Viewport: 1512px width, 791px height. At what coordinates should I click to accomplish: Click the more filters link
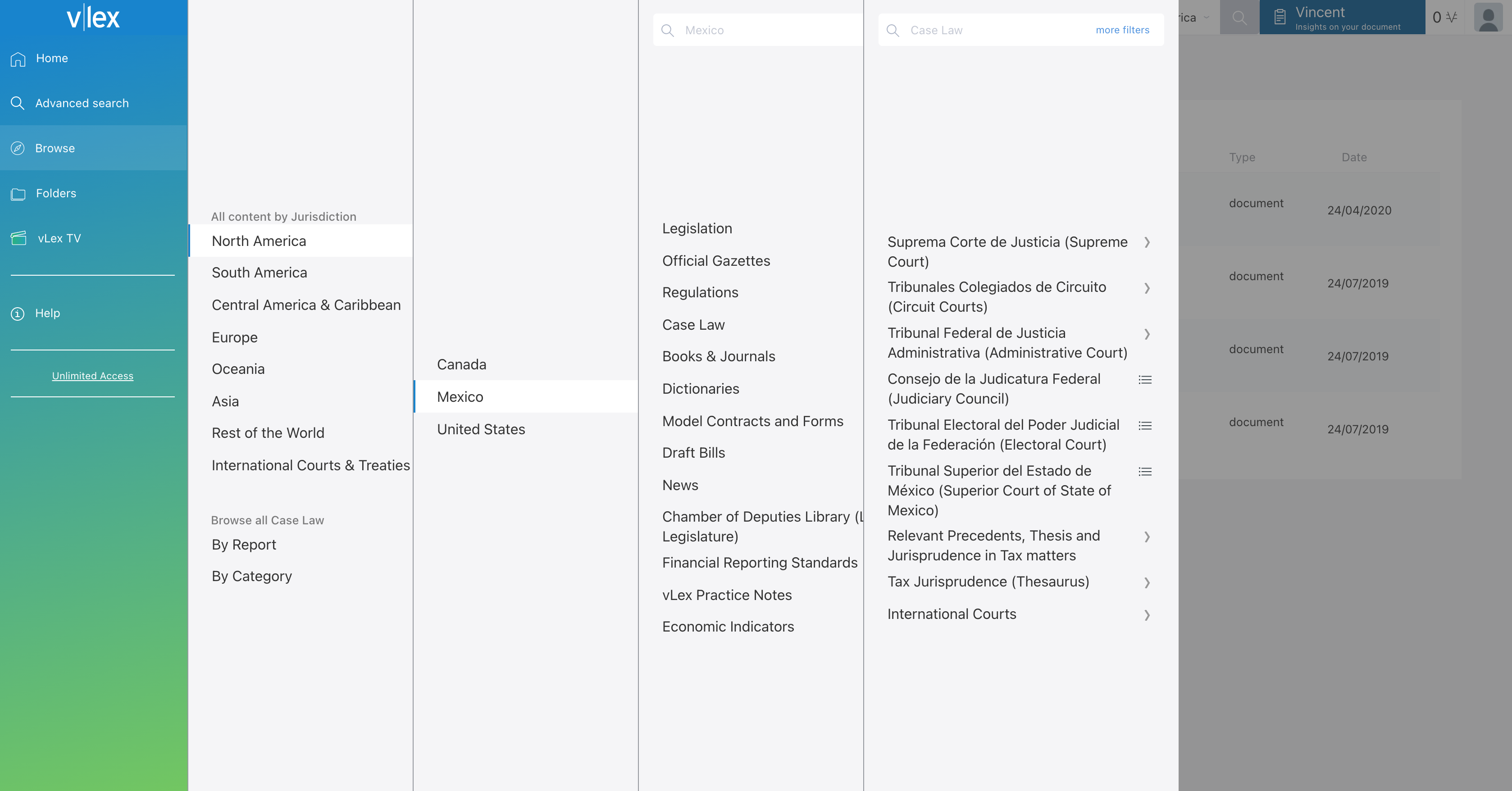[x=1122, y=30]
